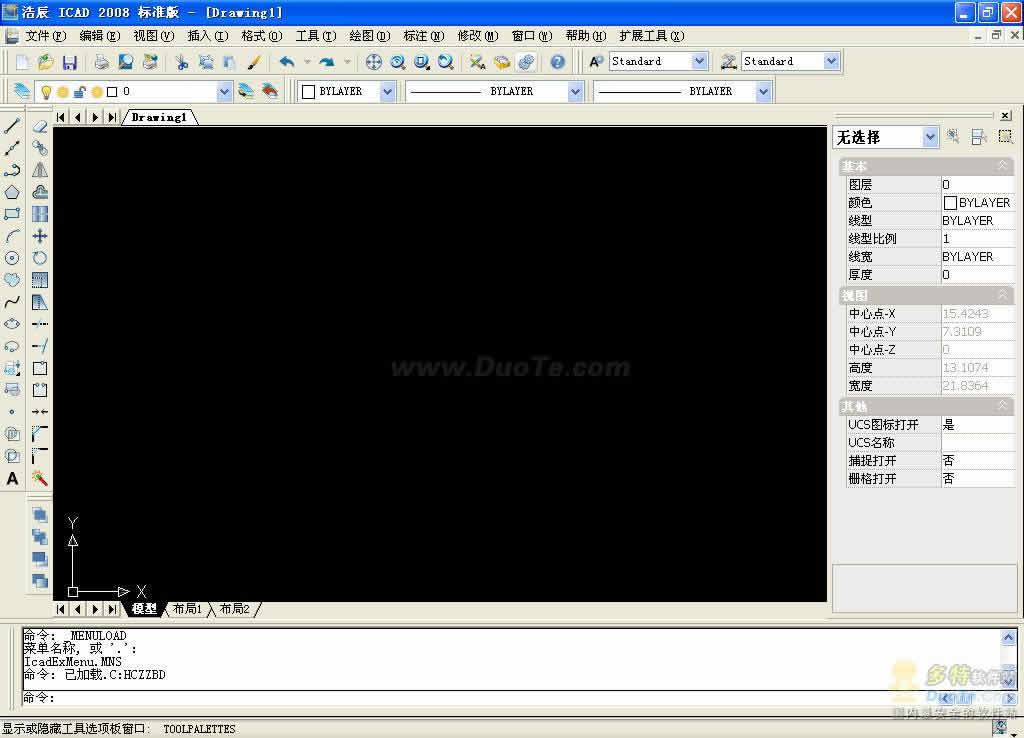Select the Polygon draw tool
This screenshot has width=1024, height=738.
coord(12,192)
